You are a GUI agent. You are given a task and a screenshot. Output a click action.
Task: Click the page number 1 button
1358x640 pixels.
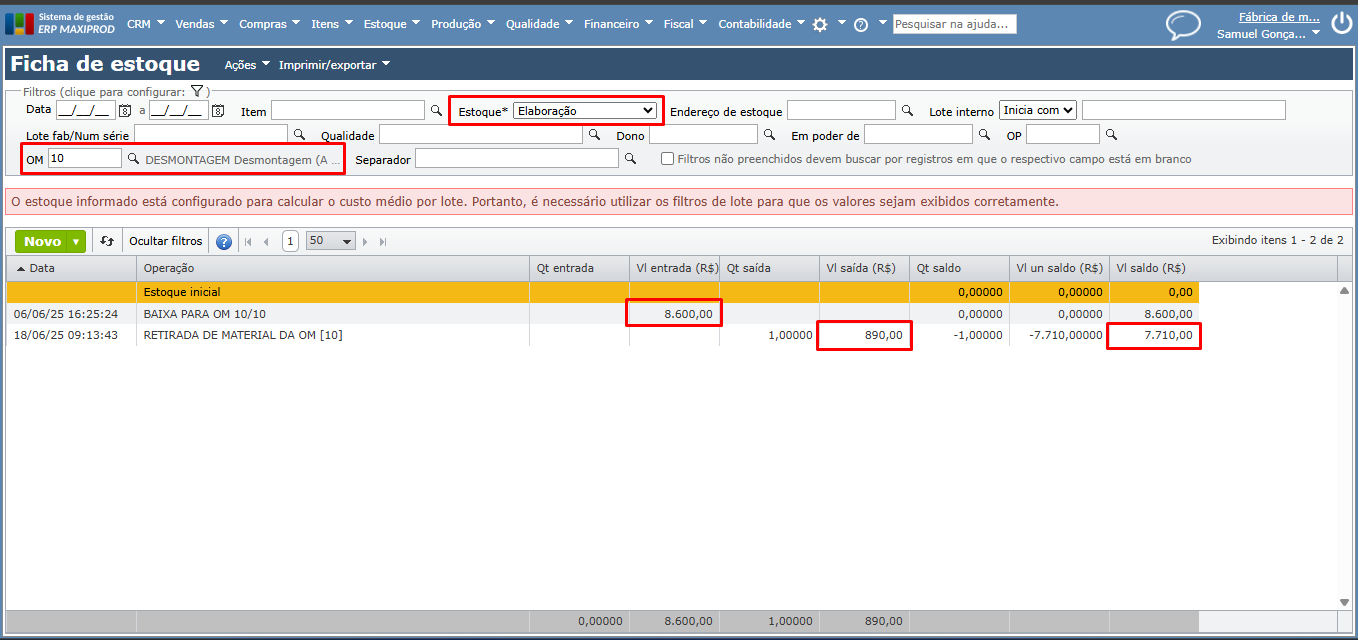[x=290, y=241]
